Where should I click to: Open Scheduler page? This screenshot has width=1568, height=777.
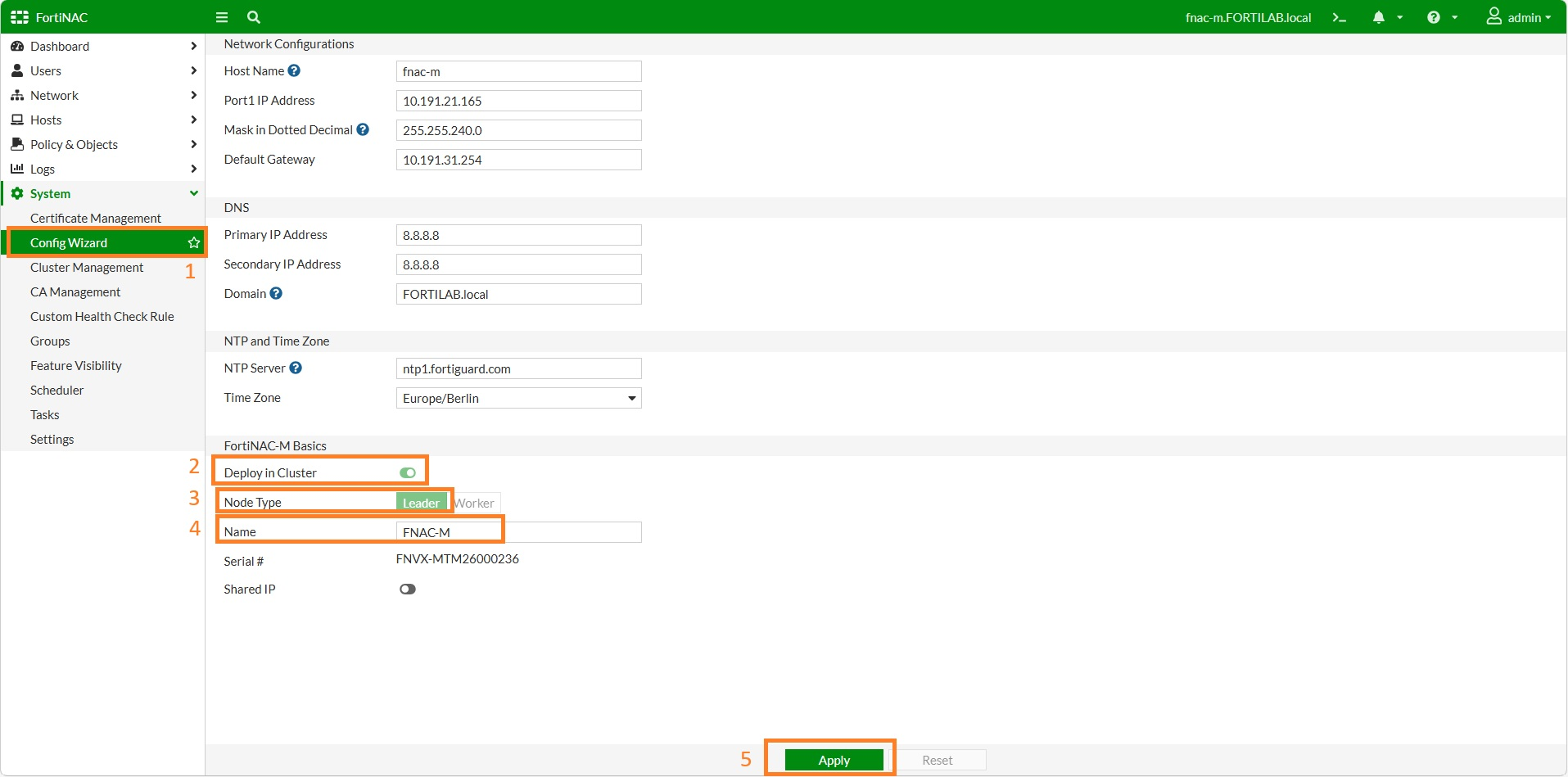click(x=57, y=391)
